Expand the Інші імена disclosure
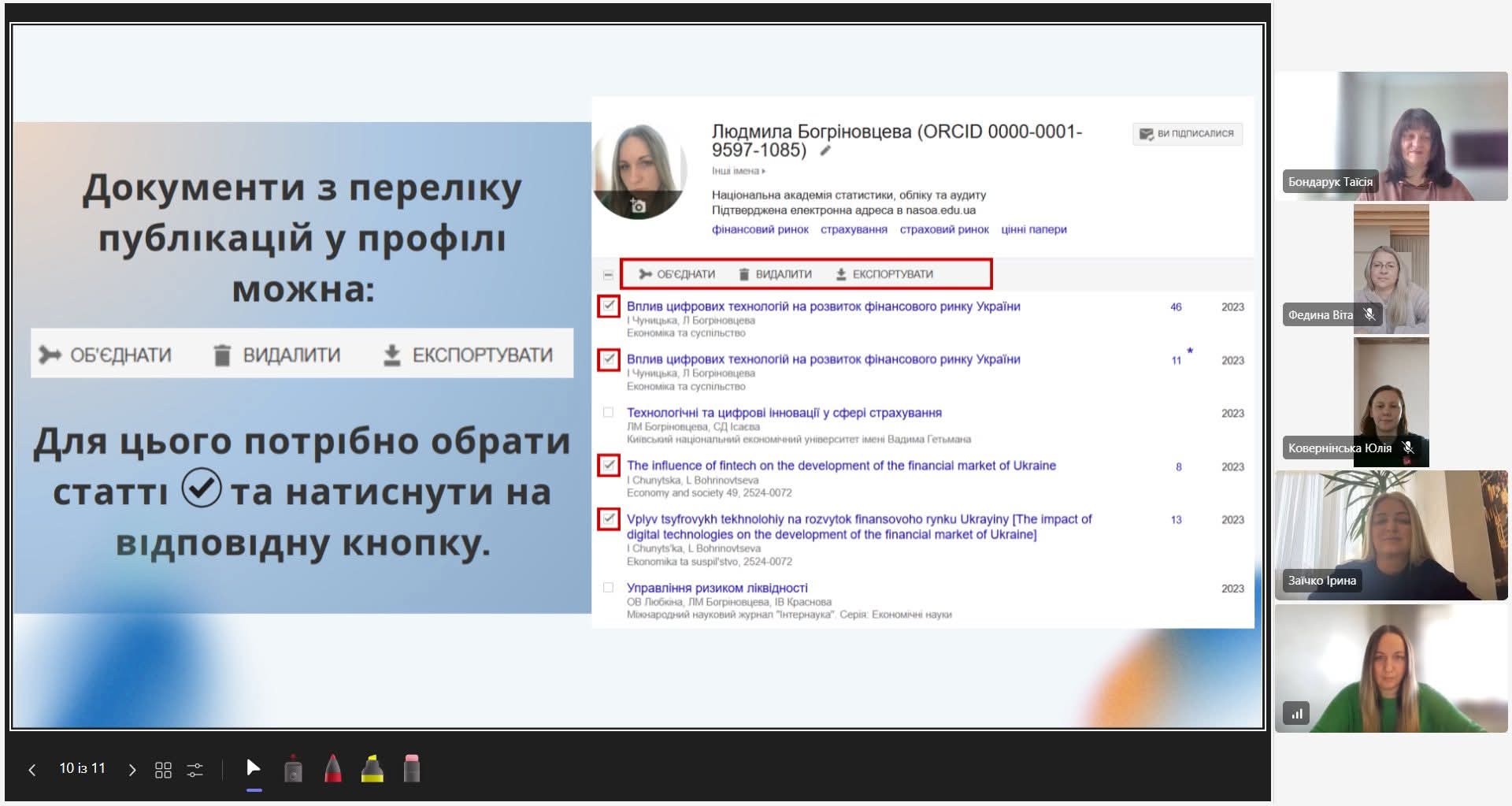Viewport: 1512px width, 806px height. click(738, 171)
